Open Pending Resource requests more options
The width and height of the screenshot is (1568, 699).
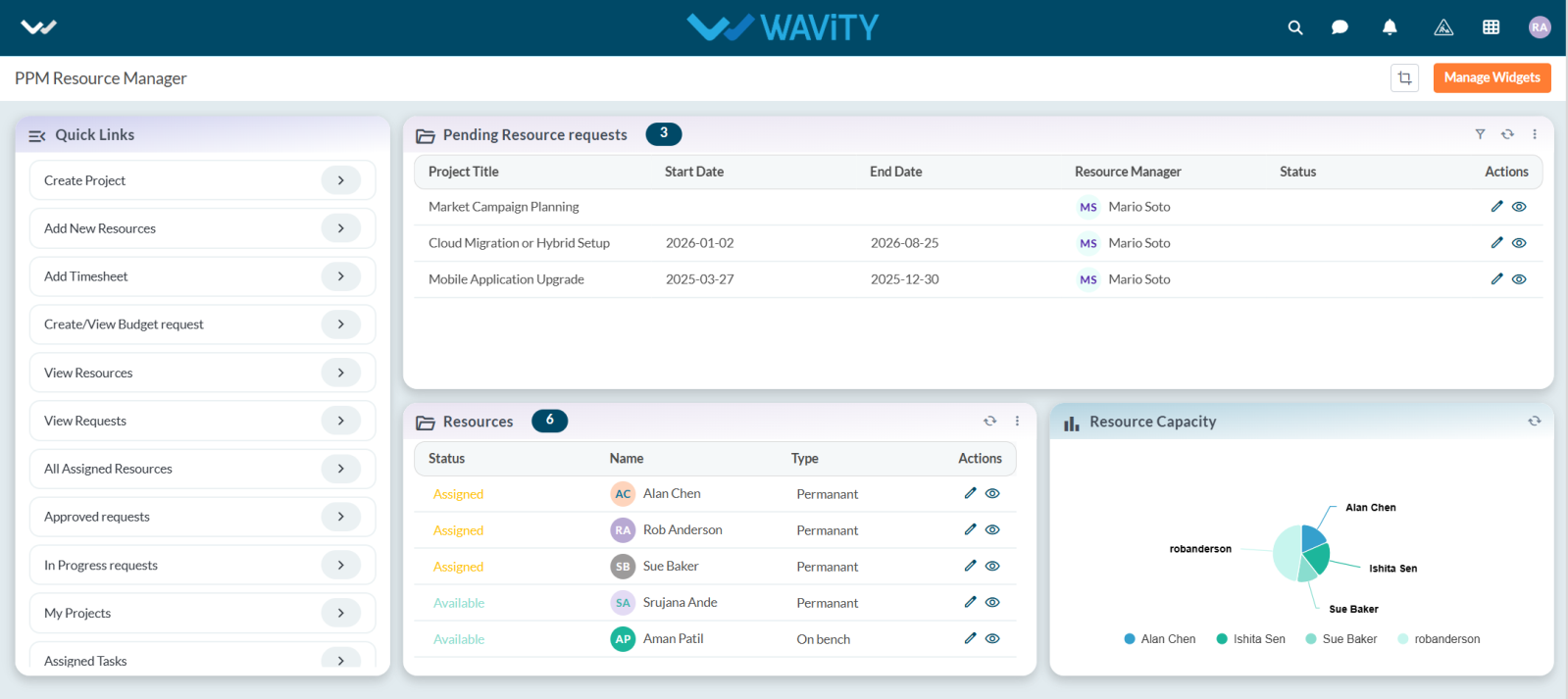[x=1535, y=134]
